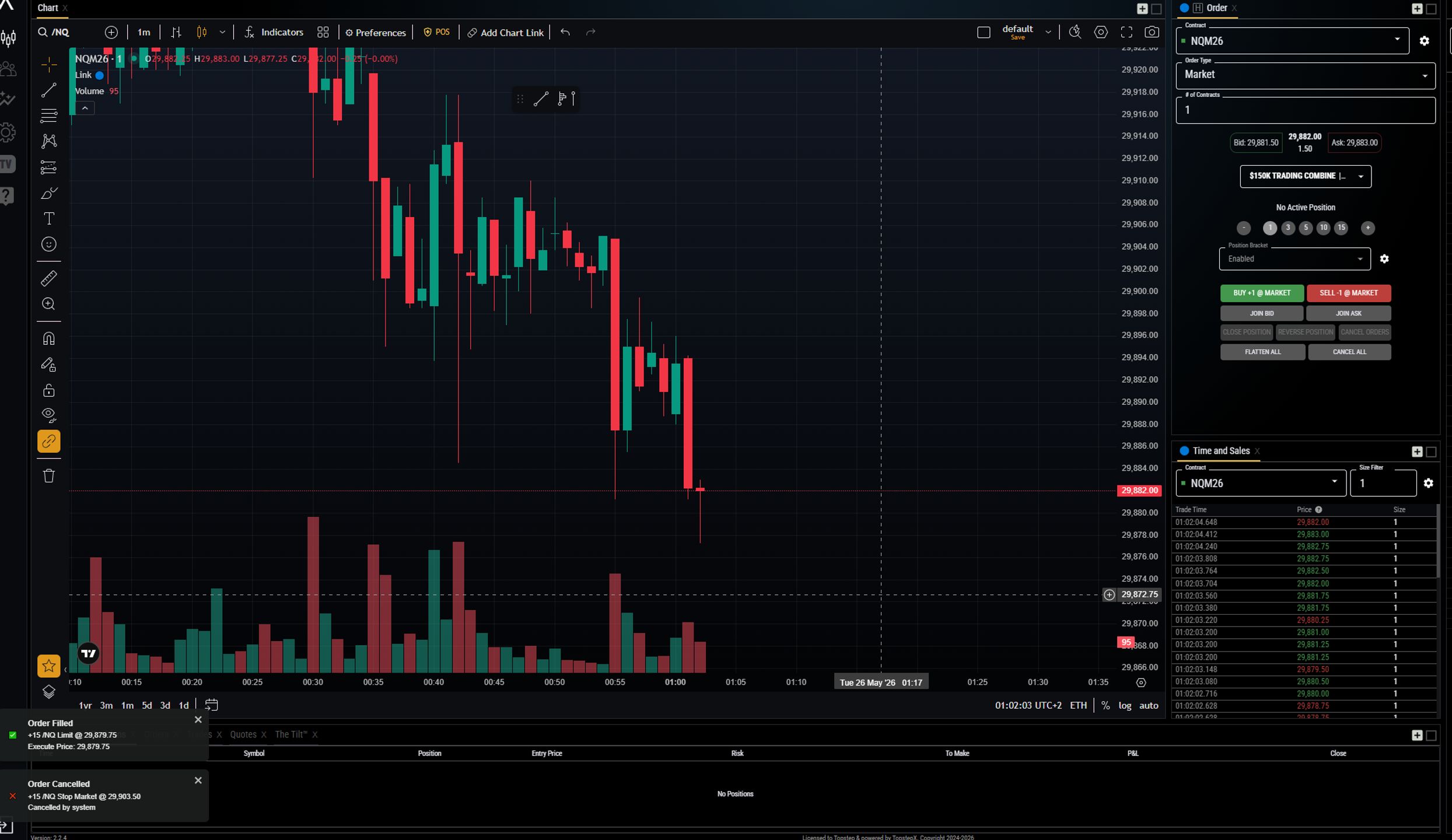This screenshot has height=840, width=1452.
Task: Select the trend line drawing tool
Action: 49,90
